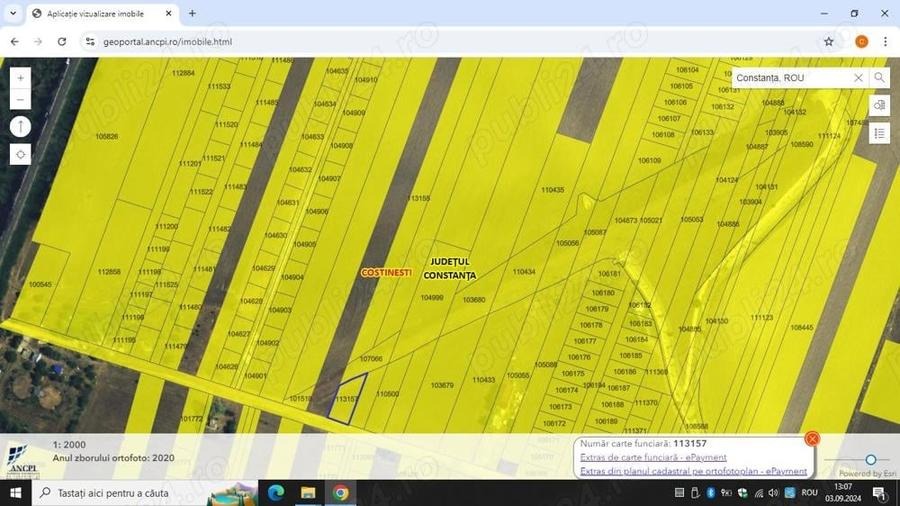Click parcel 104999 on the map
900x506 pixels.
coord(432,298)
